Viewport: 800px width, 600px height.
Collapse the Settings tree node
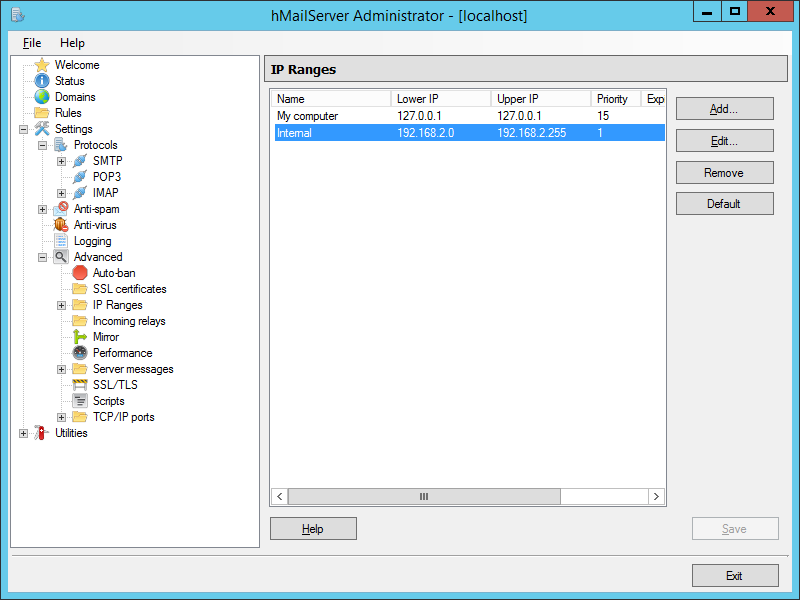[x=23, y=130]
